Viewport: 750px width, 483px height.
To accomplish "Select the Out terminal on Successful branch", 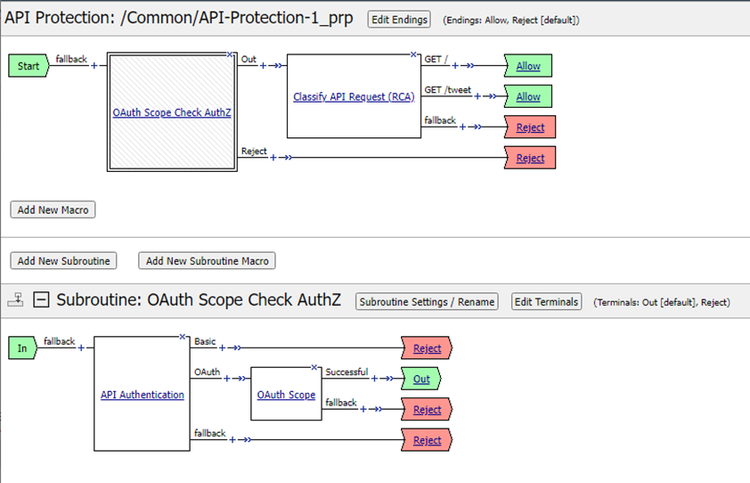I will (x=422, y=379).
